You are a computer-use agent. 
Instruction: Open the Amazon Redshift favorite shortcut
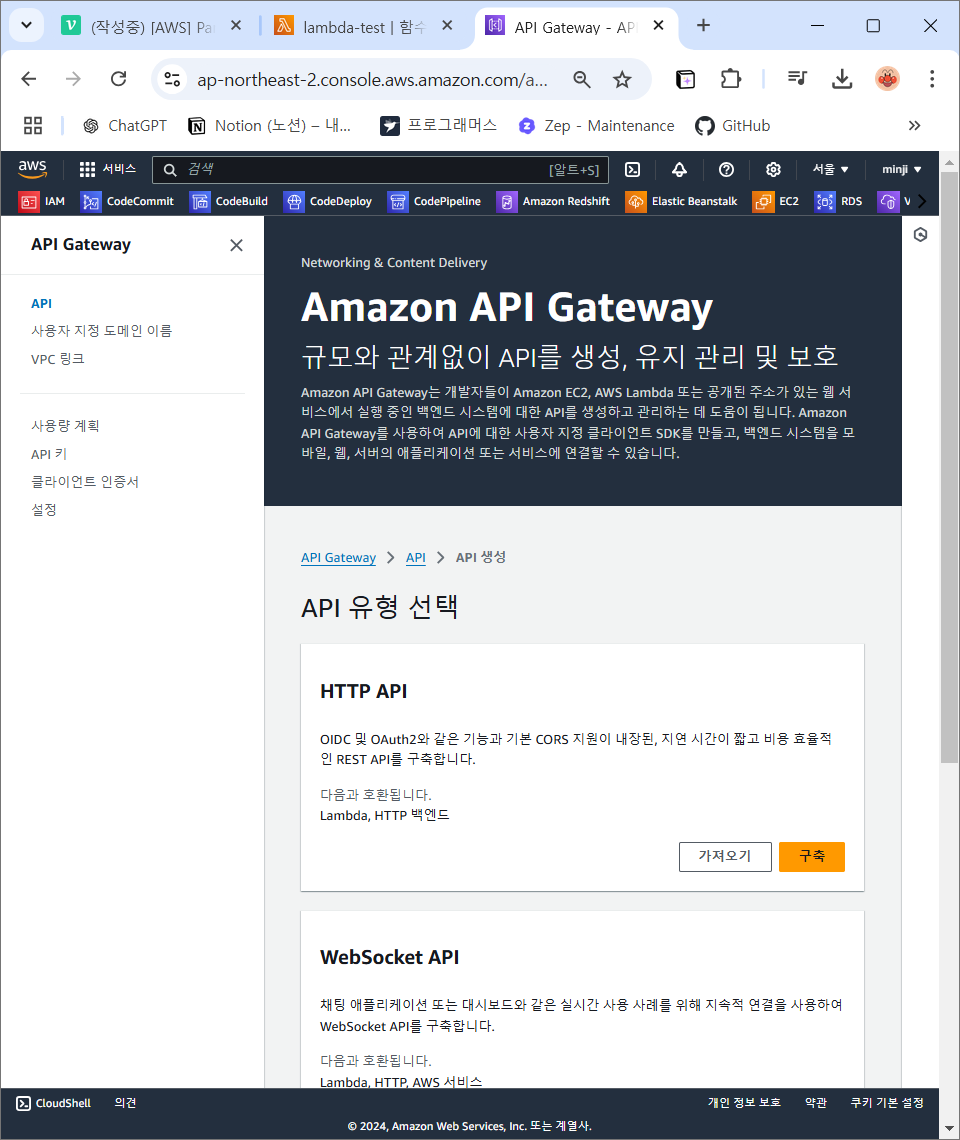coord(553,201)
